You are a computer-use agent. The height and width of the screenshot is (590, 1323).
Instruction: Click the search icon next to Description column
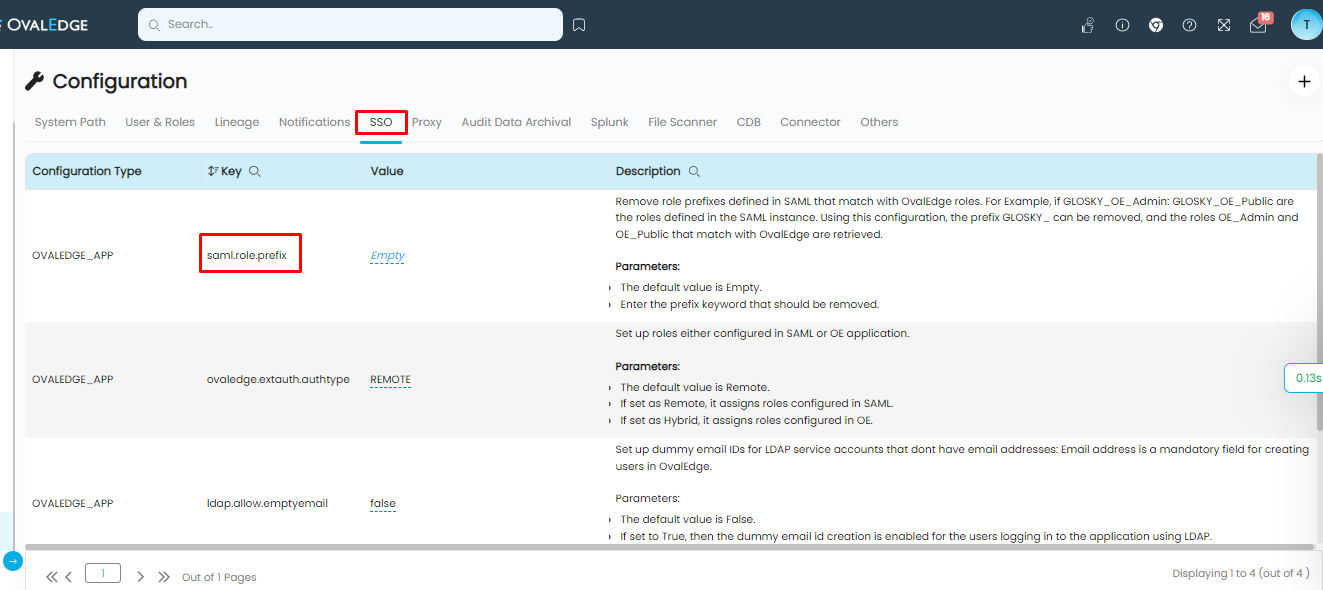pyautogui.click(x=694, y=172)
